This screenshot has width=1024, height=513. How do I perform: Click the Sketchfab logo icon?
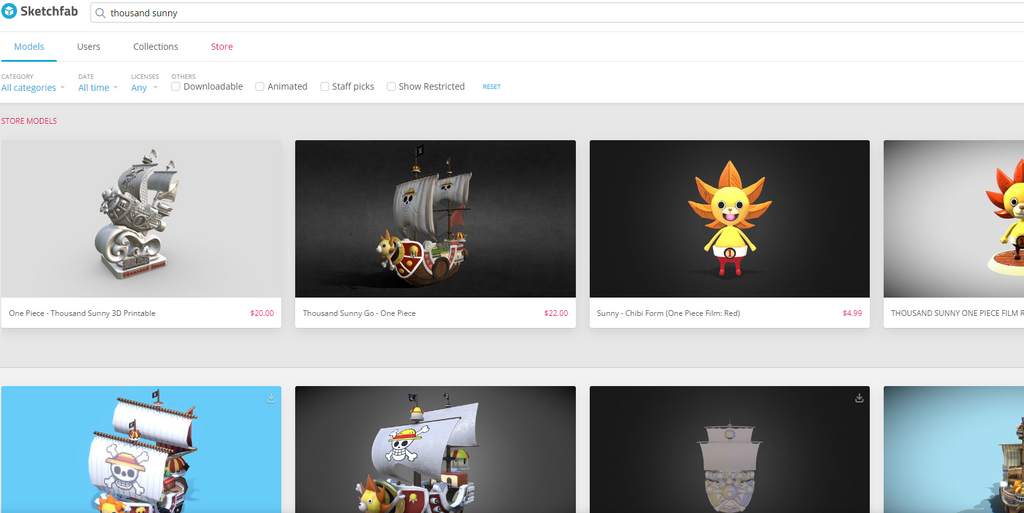tap(9, 11)
